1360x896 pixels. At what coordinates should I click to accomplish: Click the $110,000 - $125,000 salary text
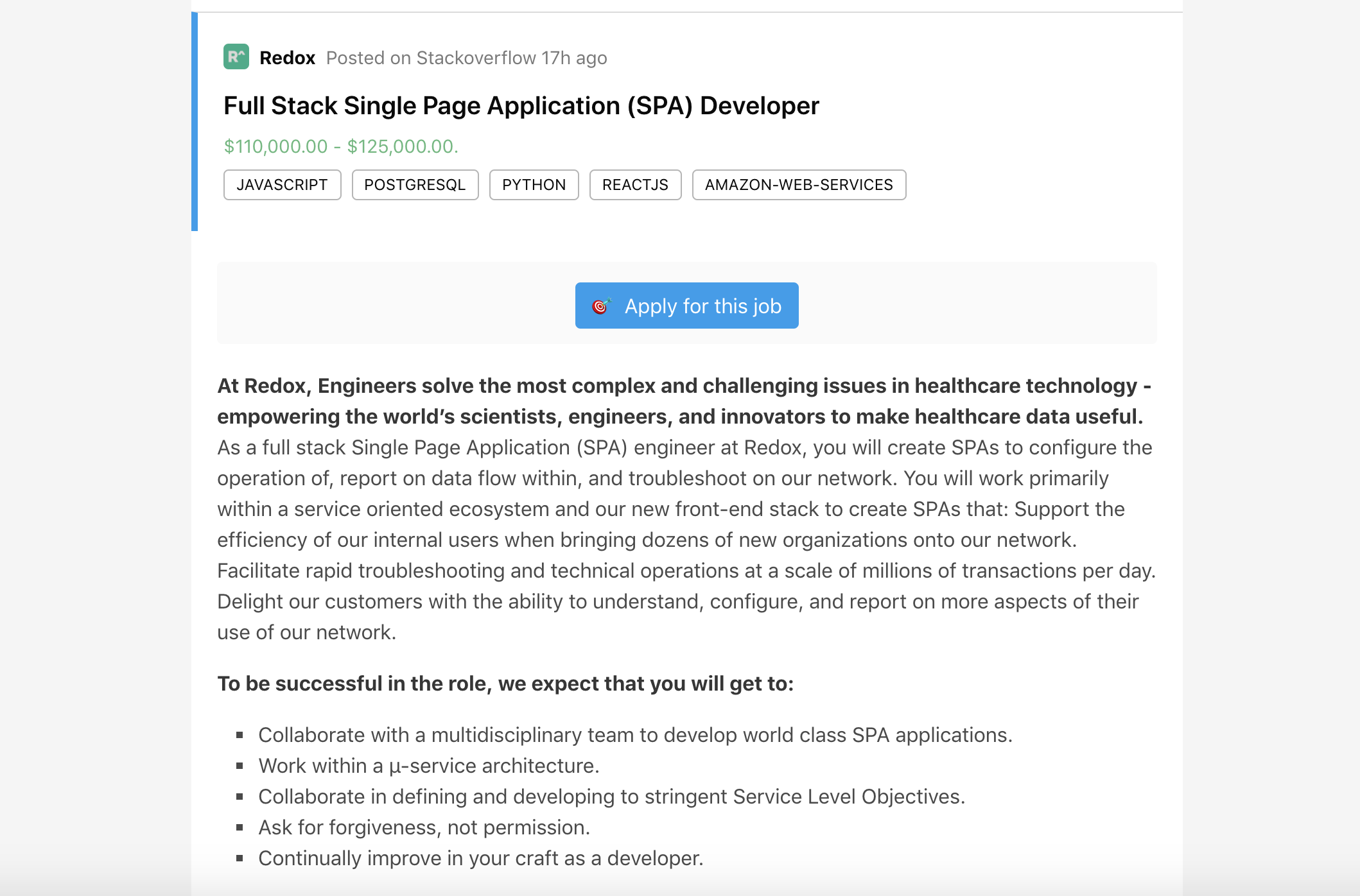[x=340, y=146]
